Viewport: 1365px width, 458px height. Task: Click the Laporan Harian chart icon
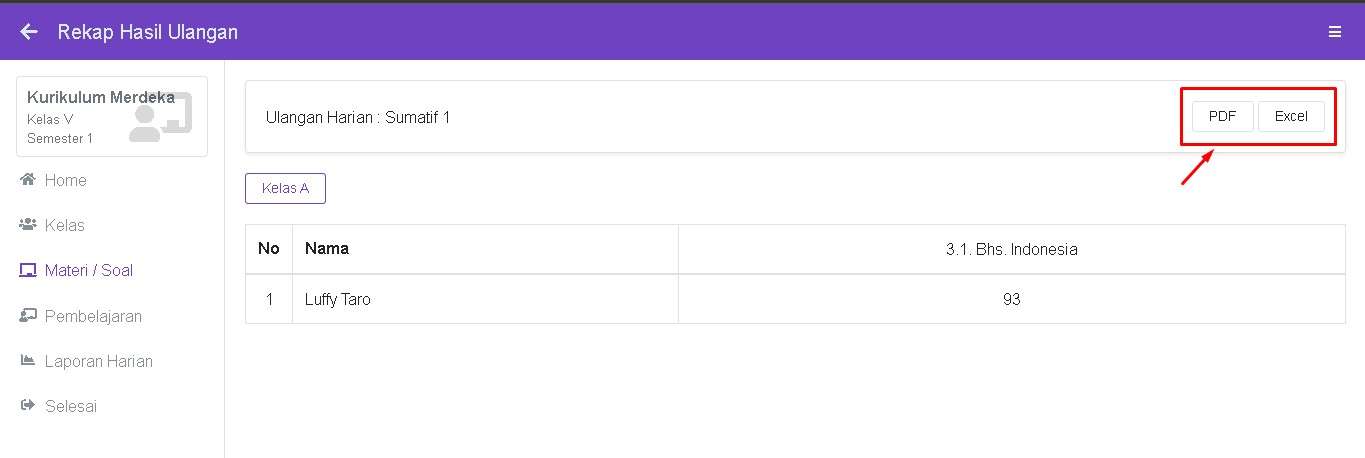point(28,361)
